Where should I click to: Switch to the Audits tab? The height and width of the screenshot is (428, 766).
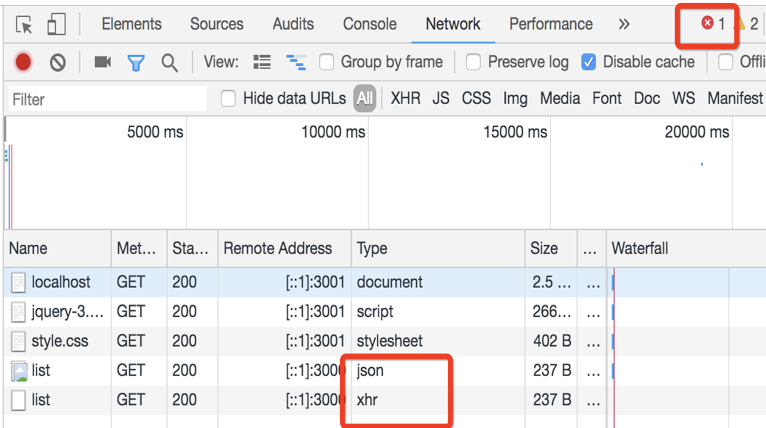293,24
